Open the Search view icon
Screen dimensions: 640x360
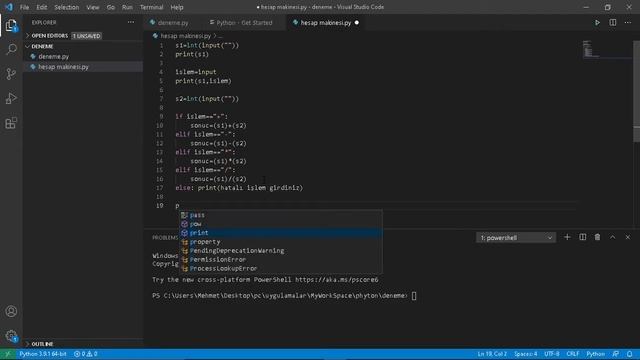[x=11, y=49]
